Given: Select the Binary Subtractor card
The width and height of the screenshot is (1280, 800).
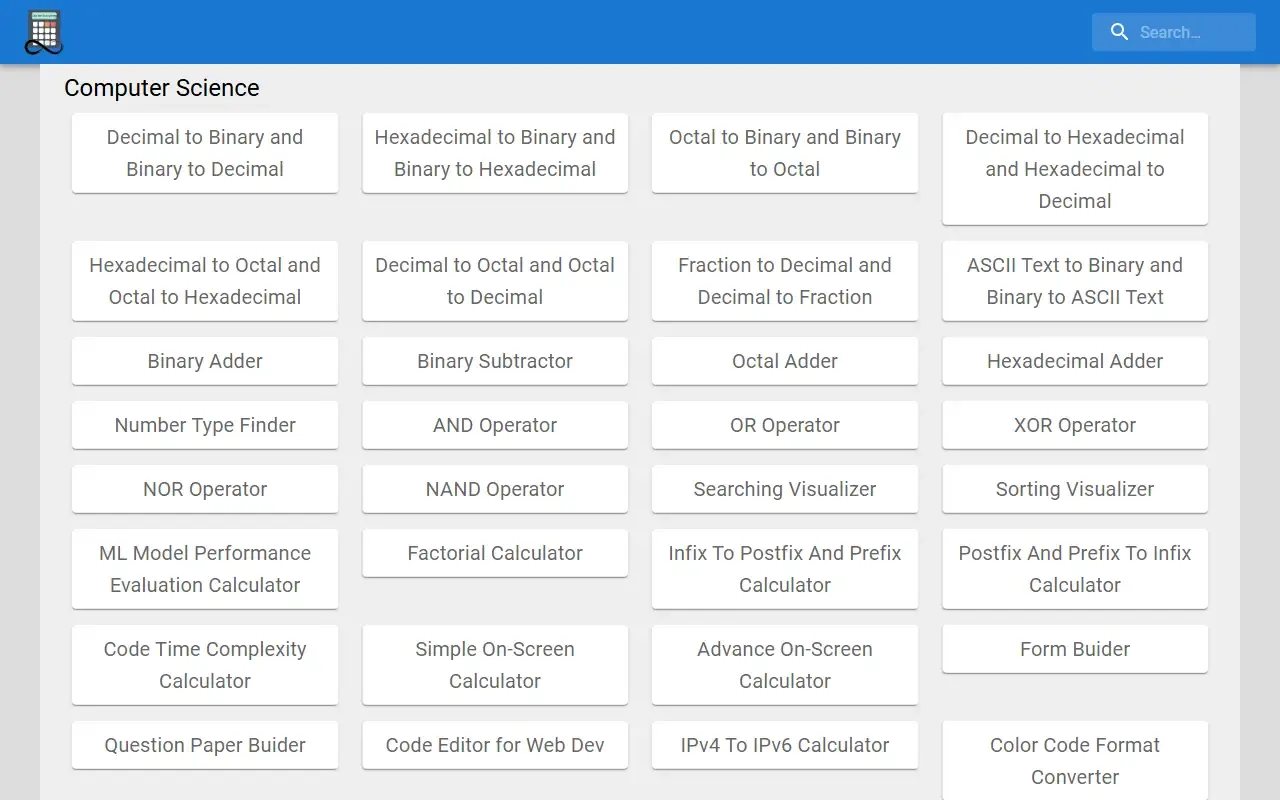Looking at the screenshot, I should (495, 361).
